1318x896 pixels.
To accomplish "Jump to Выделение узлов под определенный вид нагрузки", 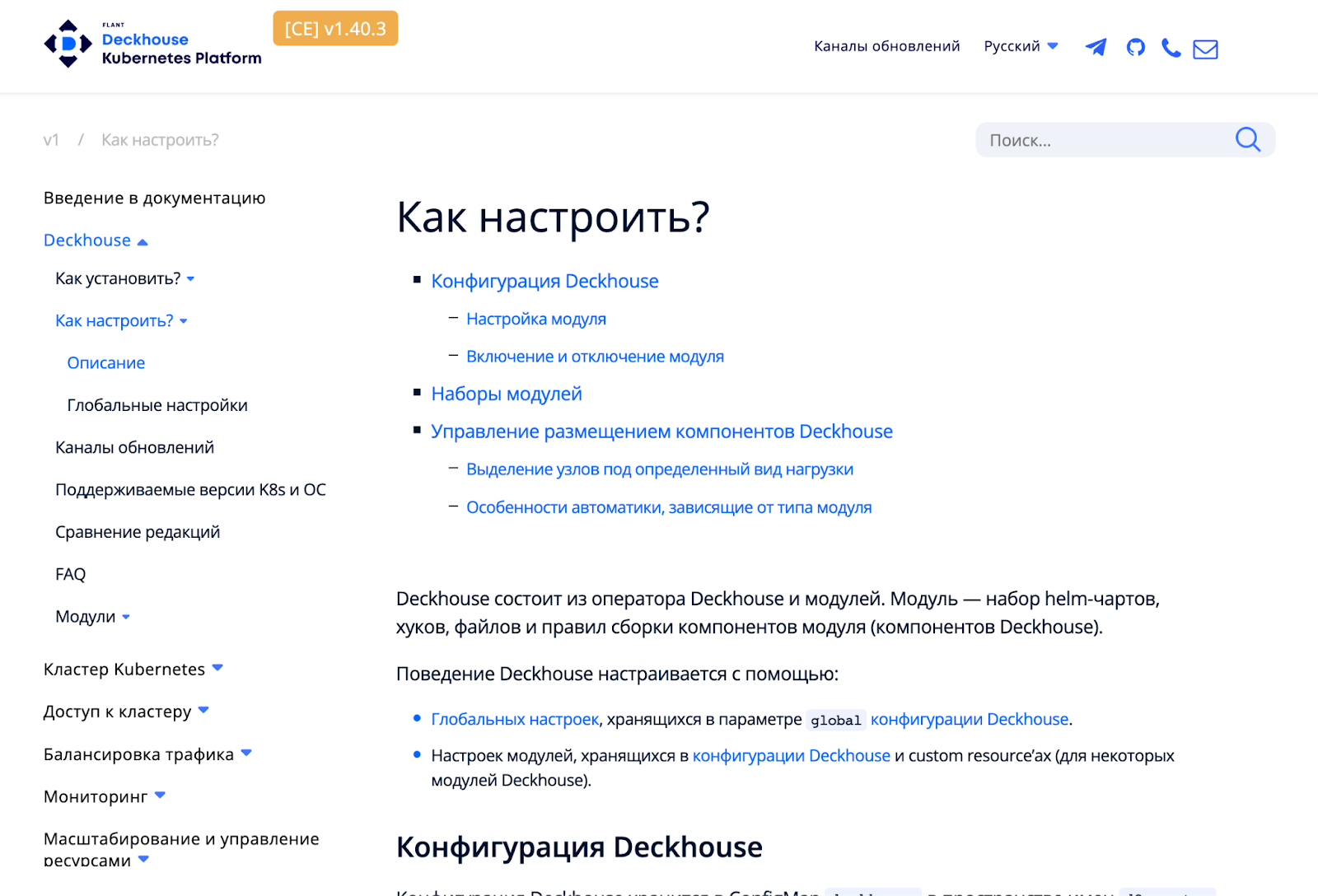I will 660,469.
